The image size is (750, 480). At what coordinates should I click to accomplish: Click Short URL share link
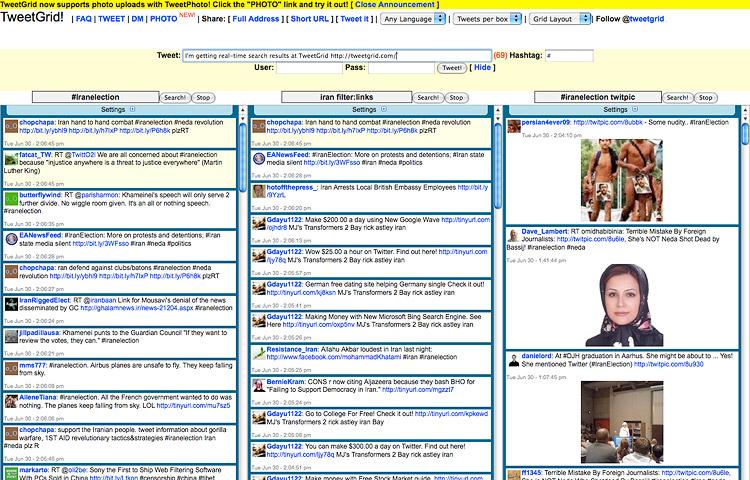(309, 19)
